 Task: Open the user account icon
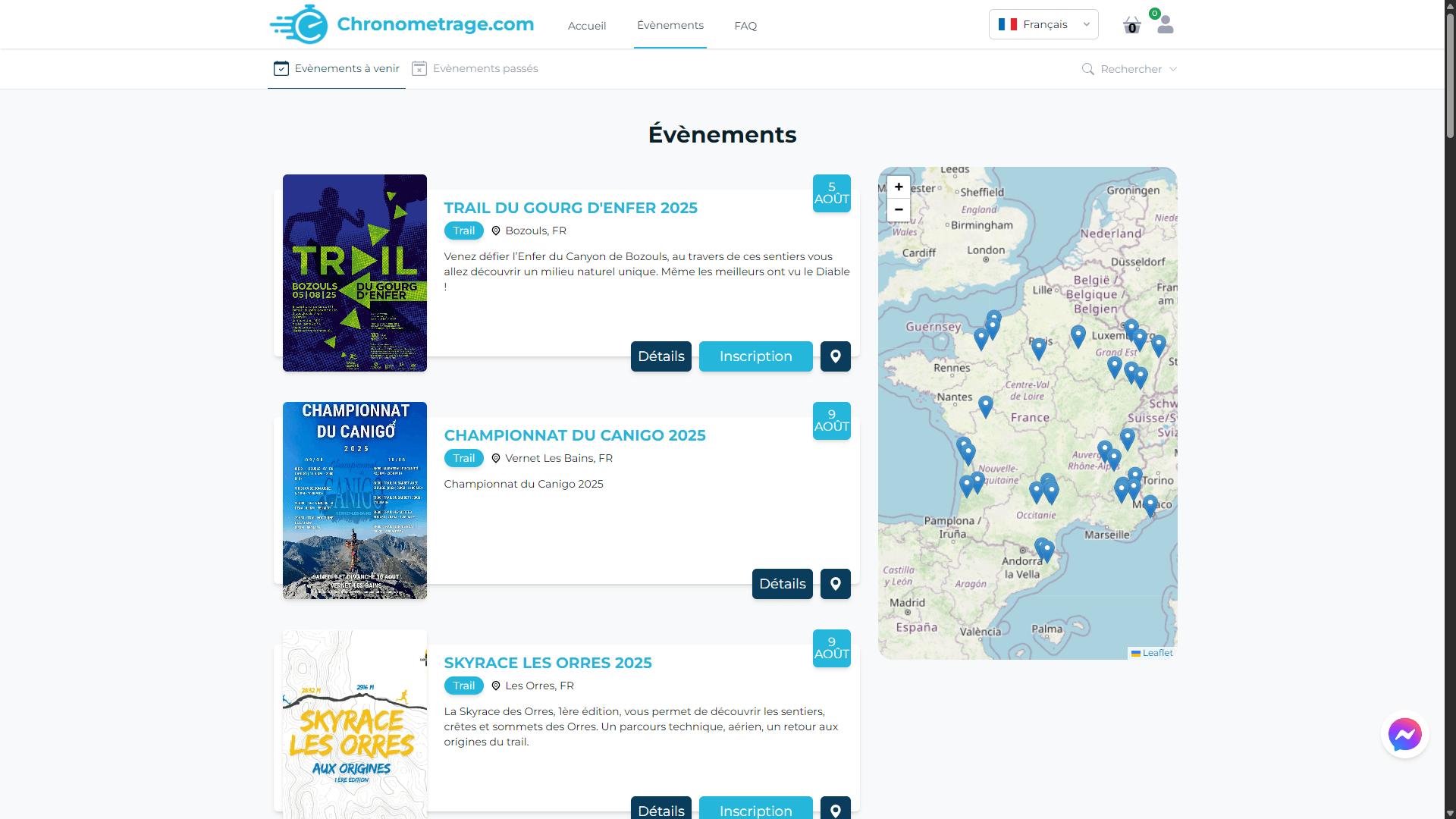[1165, 25]
